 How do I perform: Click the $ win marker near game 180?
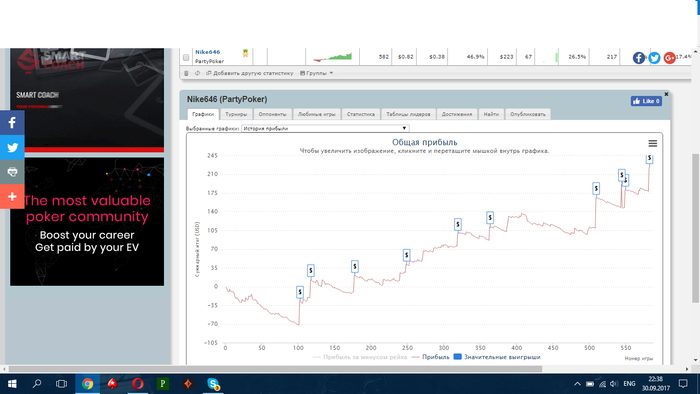pyautogui.click(x=354, y=267)
